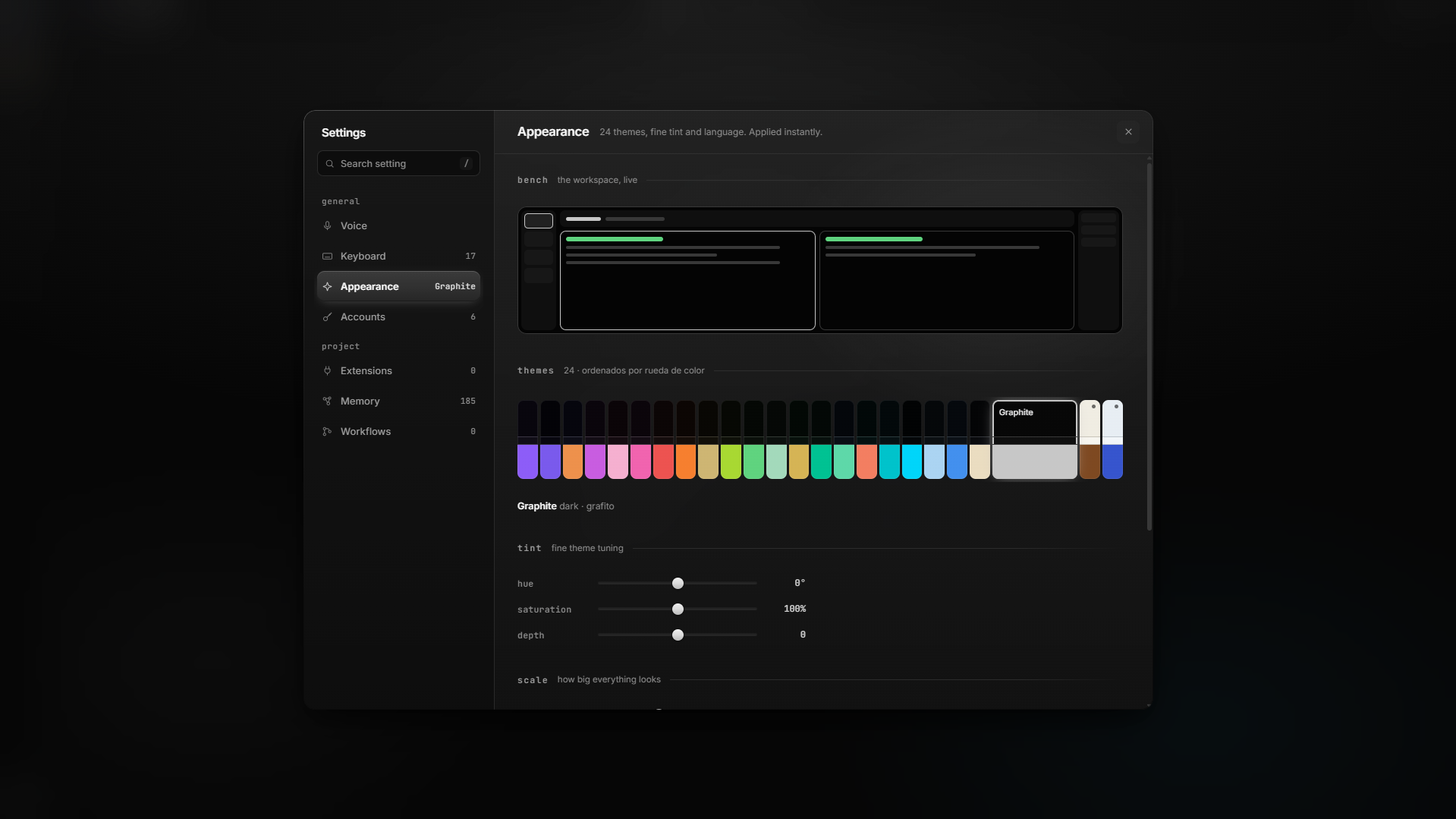The image size is (1456, 819).
Task: Select the Graphite theme swatch
Action: tap(1034, 439)
